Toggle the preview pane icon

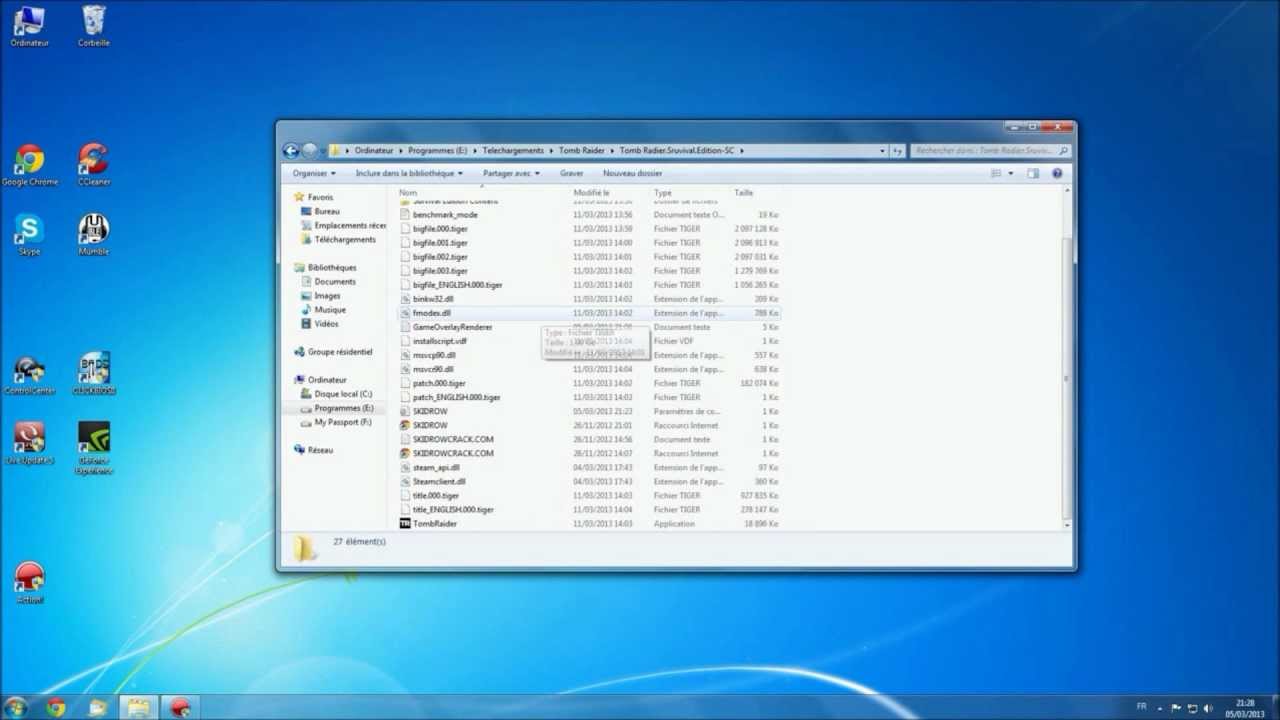[x=1034, y=173]
